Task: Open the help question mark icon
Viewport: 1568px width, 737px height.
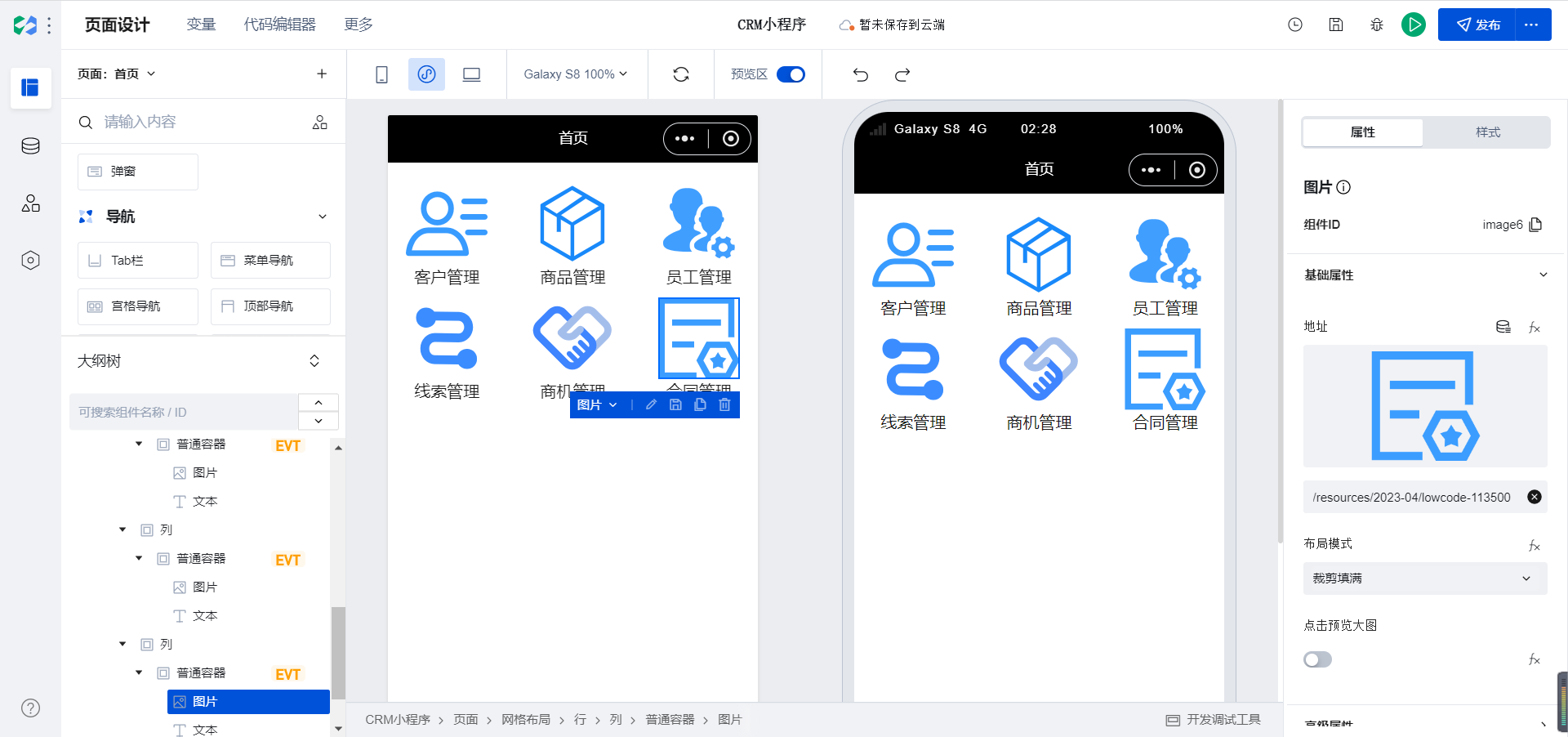Action: tap(30, 708)
